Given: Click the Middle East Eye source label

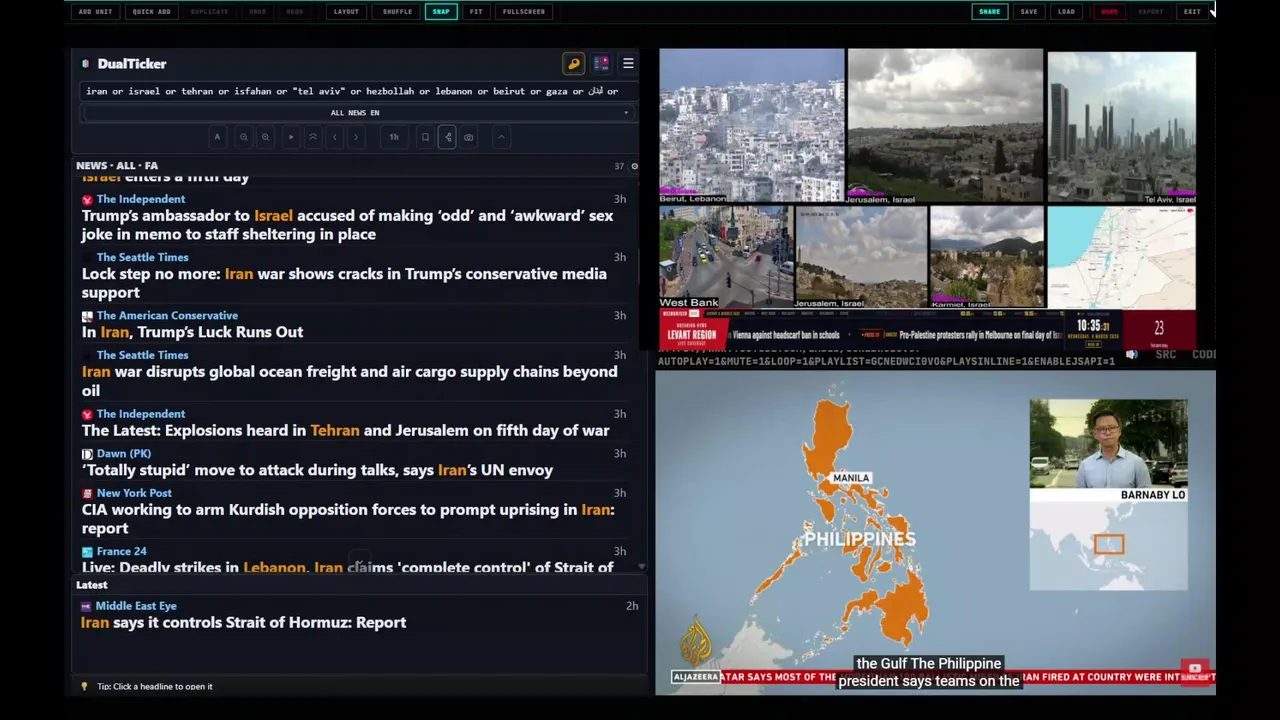Looking at the screenshot, I should click(135, 606).
